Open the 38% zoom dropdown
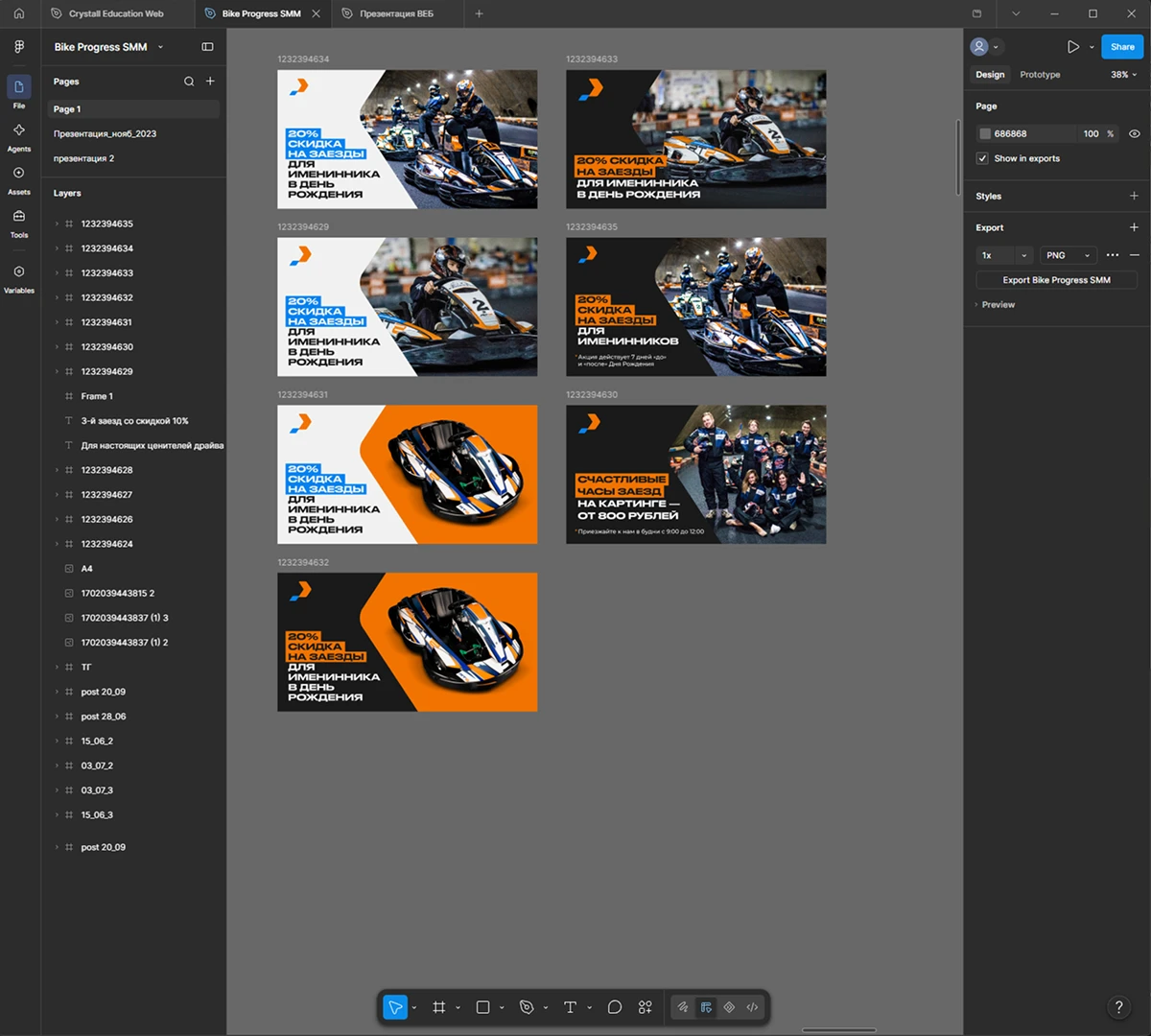 point(1124,75)
